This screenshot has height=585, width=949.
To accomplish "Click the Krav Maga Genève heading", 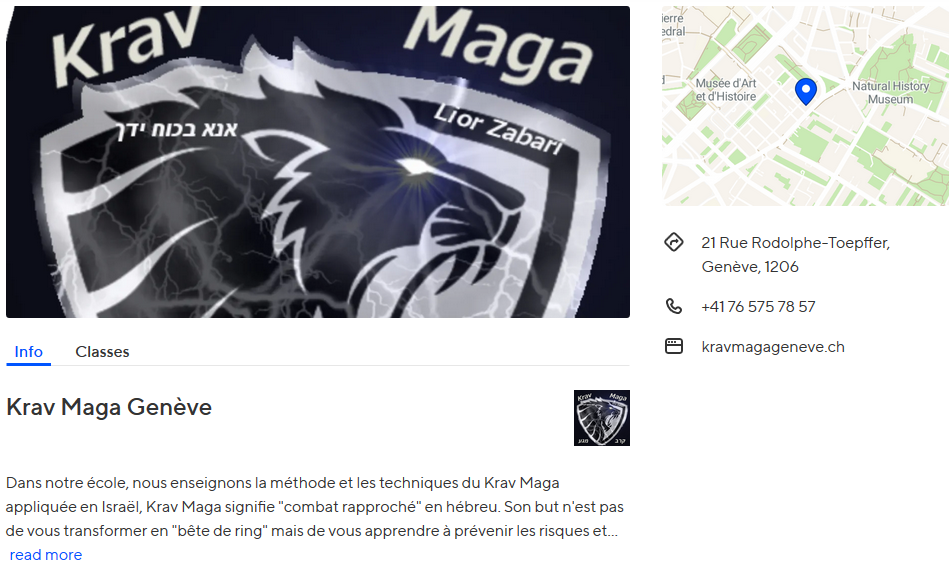I will pyautogui.click(x=109, y=407).
